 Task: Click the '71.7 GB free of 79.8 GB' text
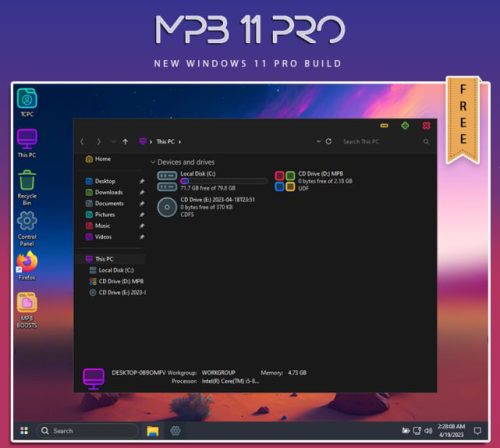point(208,188)
